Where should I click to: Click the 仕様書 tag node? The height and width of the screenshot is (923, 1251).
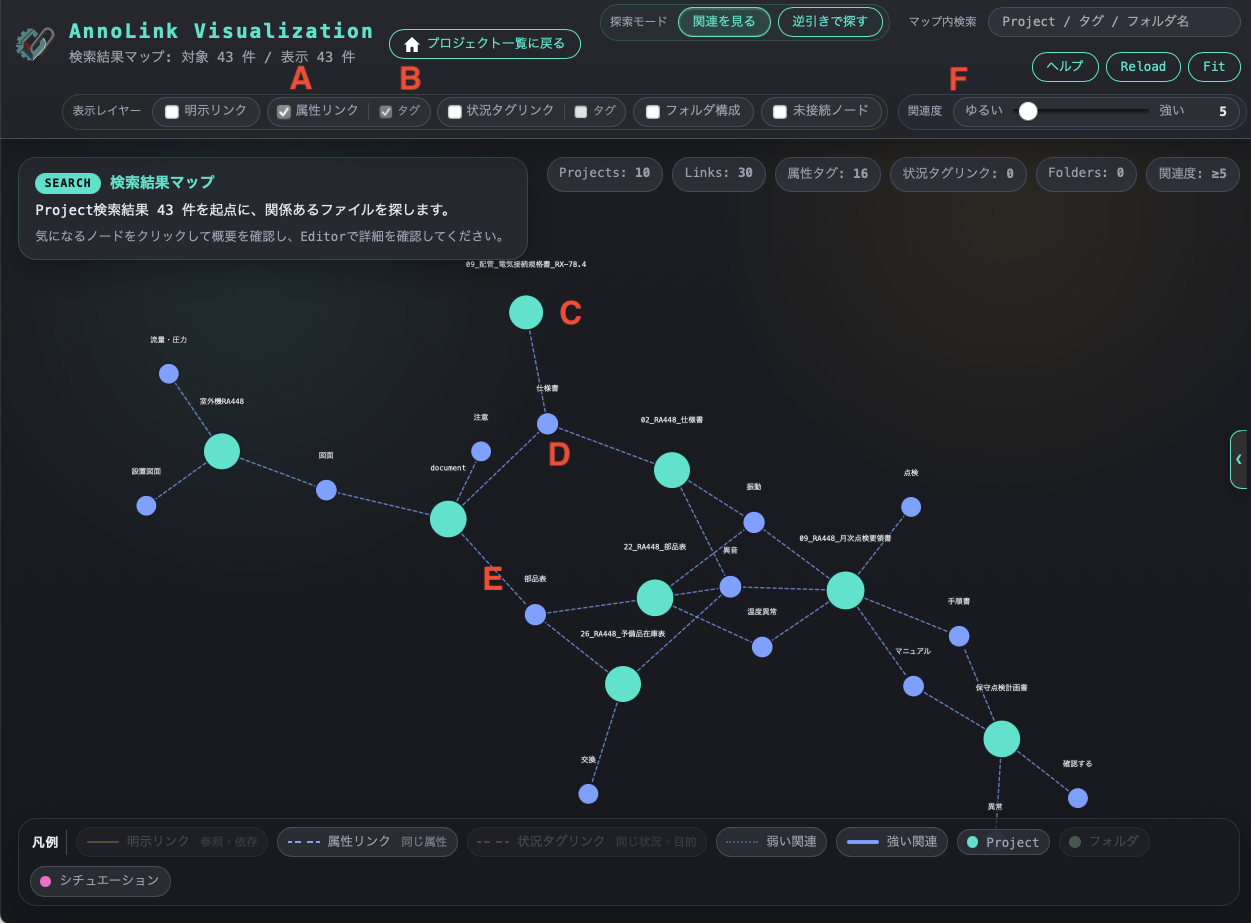547,424
